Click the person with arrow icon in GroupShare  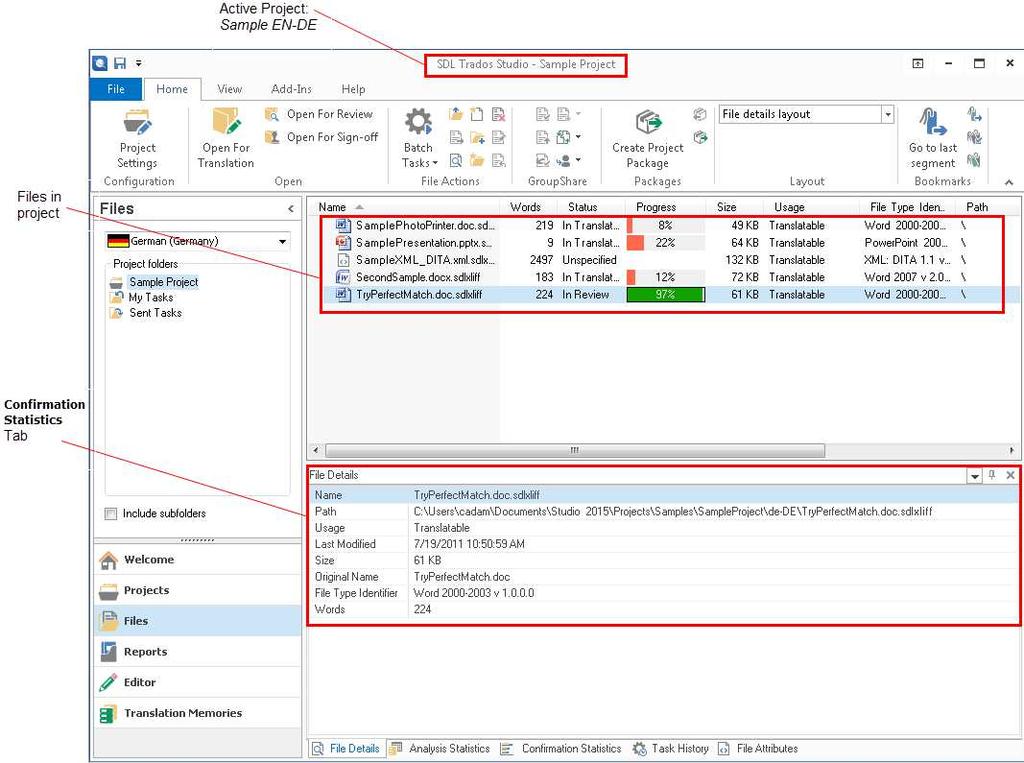point(563,160)
